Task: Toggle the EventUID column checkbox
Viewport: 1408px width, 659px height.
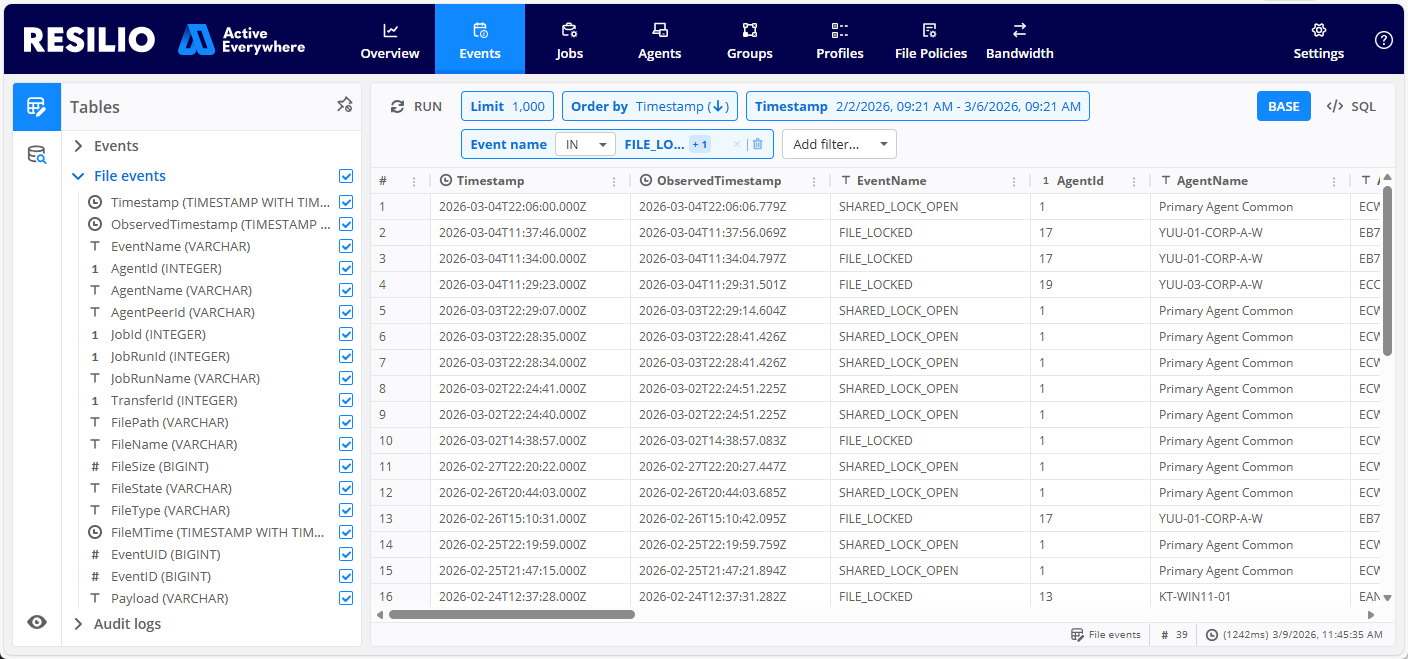Action: pos(346,554)
